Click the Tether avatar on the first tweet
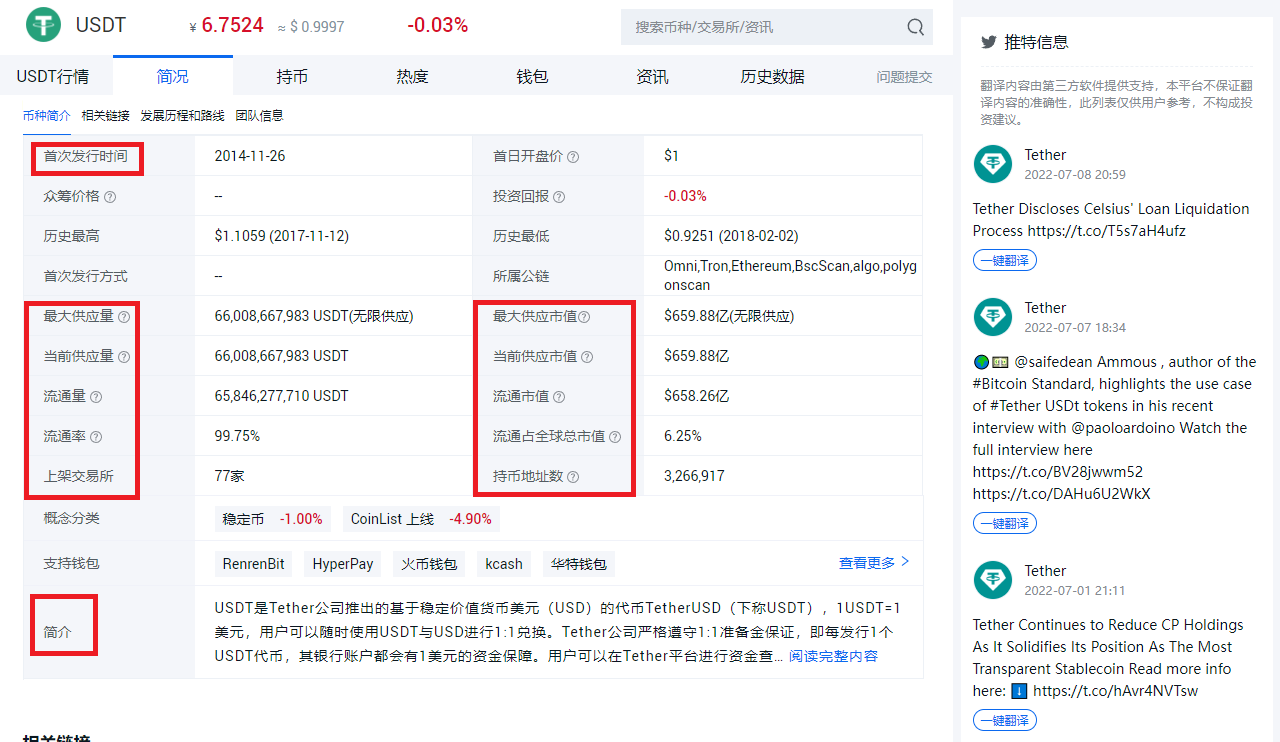 tap(992, 164)
